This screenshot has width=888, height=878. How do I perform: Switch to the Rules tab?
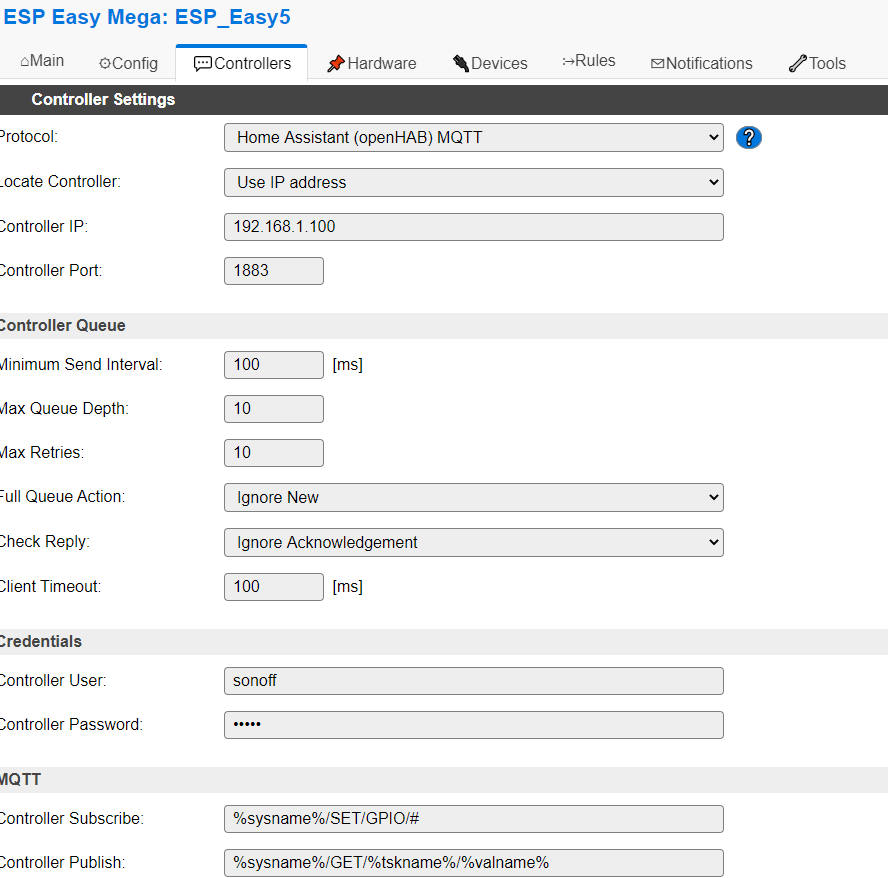click(x=589, y=61)
